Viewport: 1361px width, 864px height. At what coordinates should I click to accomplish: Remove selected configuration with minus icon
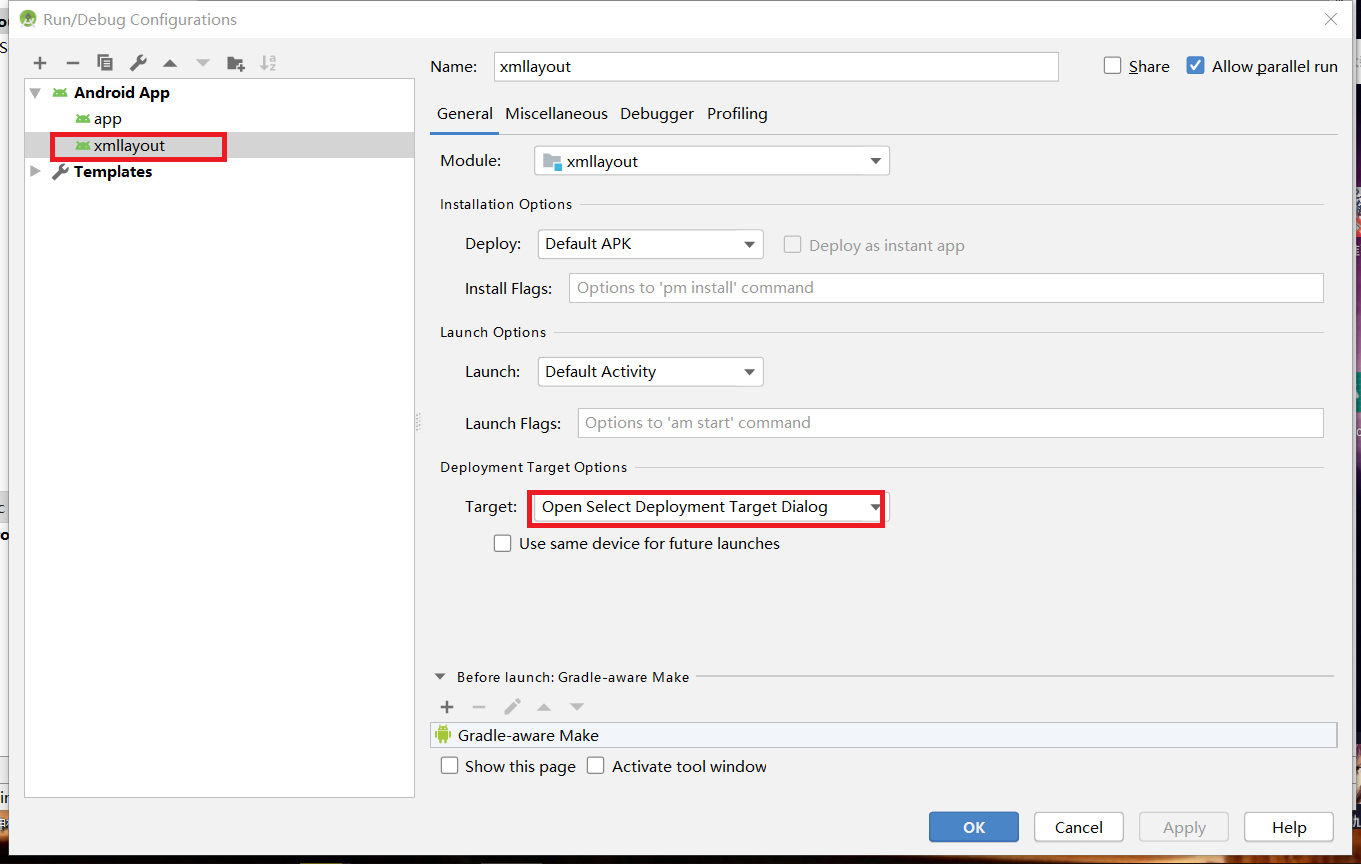coord(72,63)
